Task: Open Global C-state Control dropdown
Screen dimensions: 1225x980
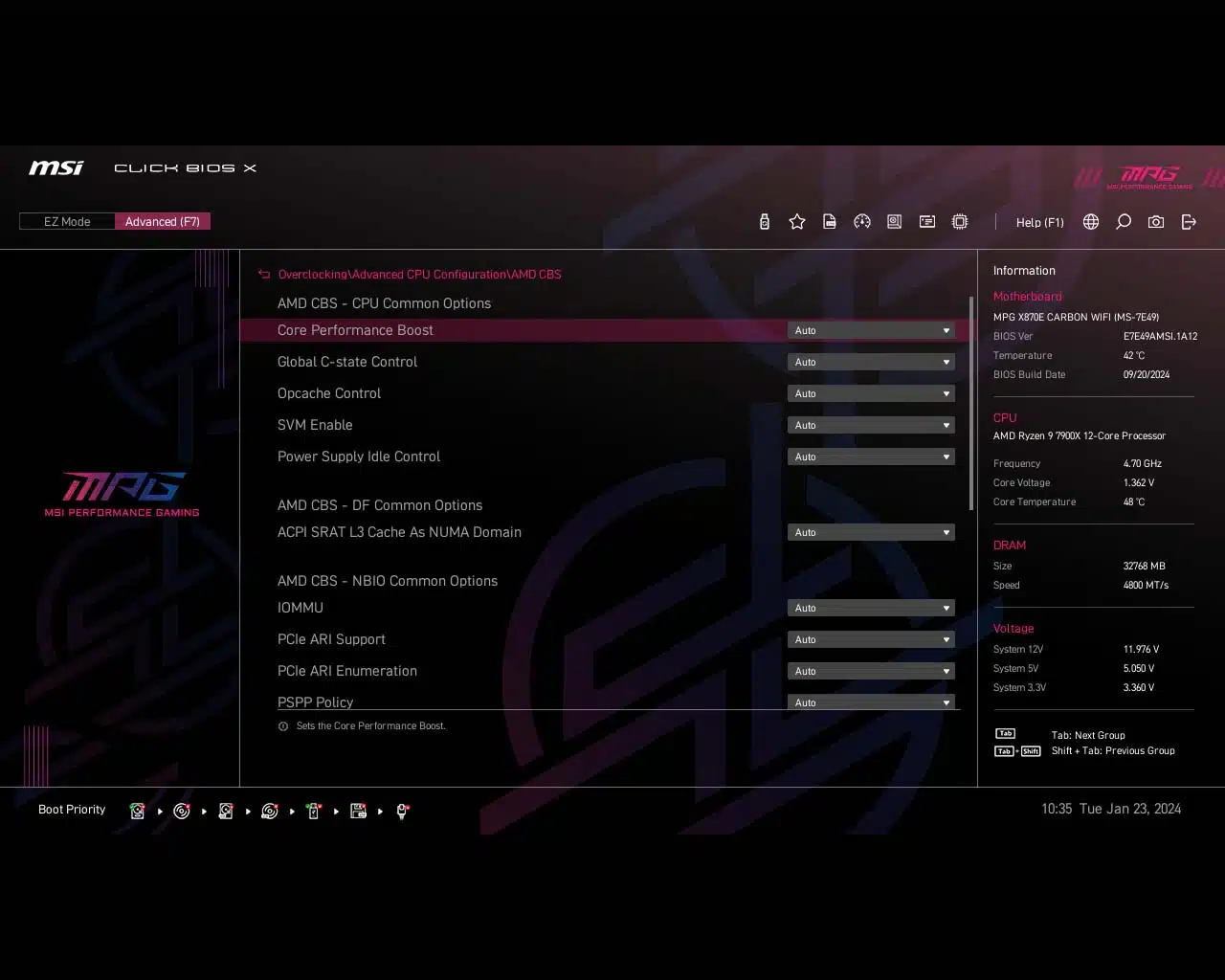Action: point(871,362)
